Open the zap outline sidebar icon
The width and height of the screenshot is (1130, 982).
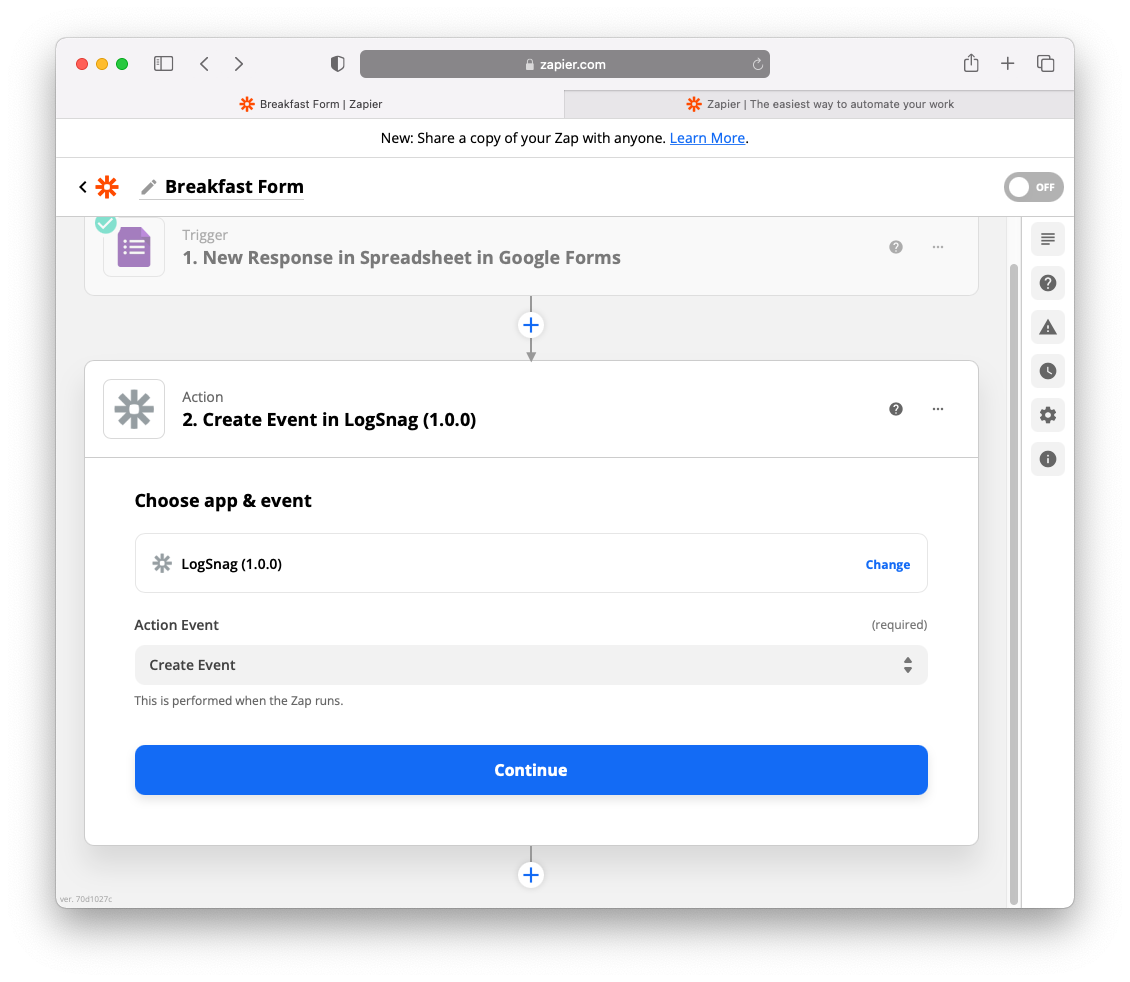pyautogui.click(x=1048, y=239)
